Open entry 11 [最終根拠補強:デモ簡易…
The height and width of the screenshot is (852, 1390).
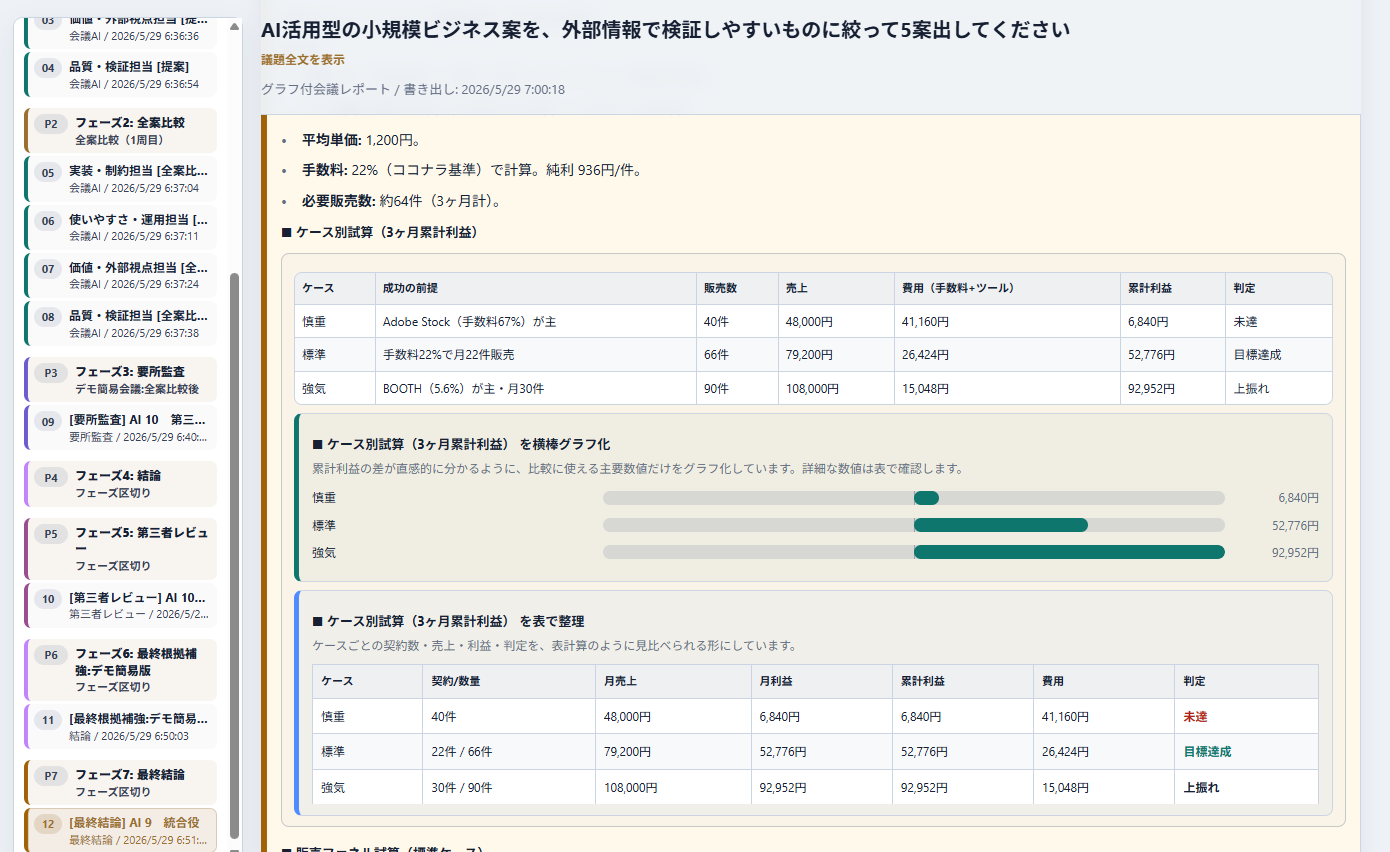120,727
